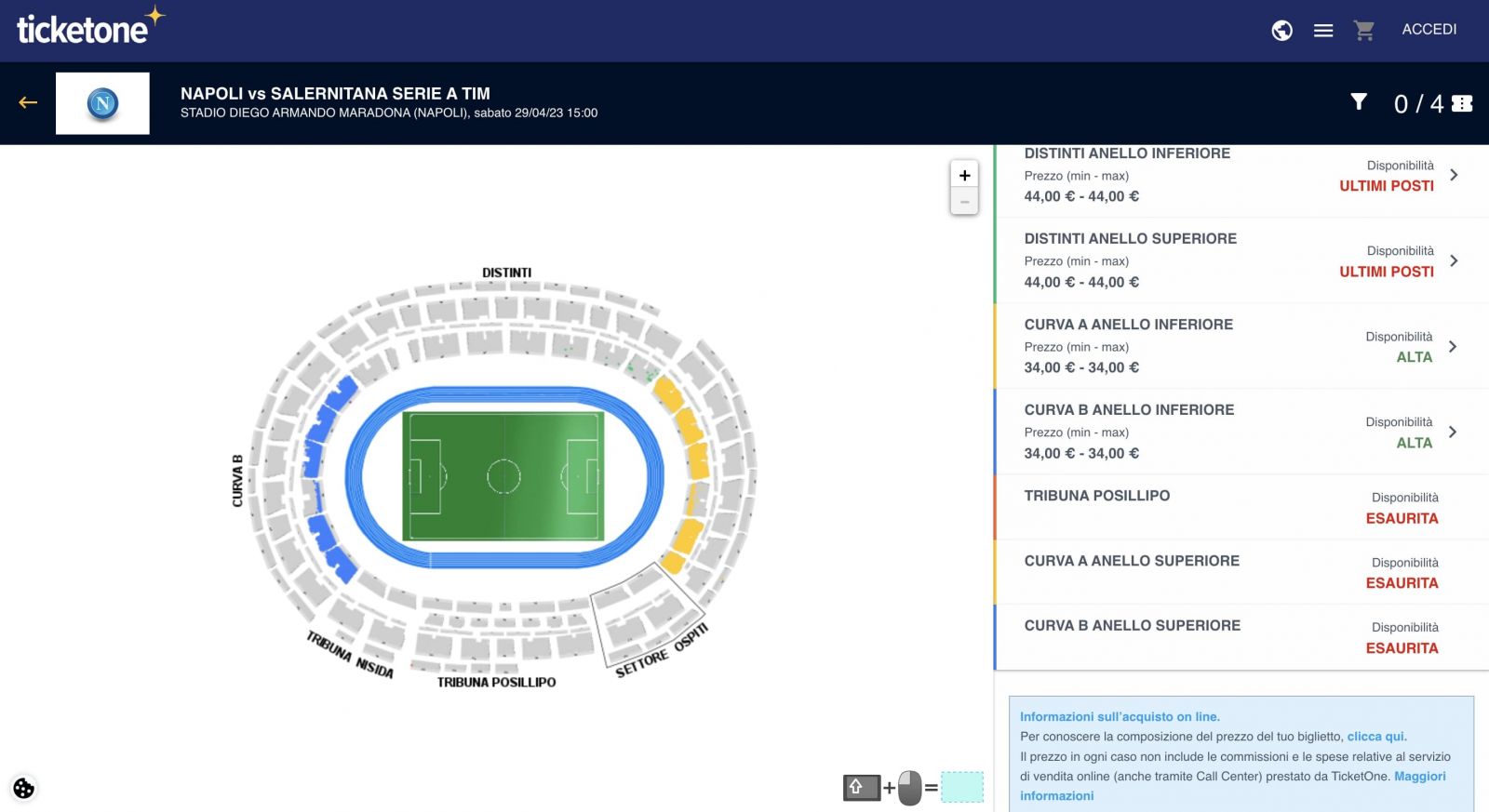Select the Tribuna Posillipo row

click(1241, 507)
